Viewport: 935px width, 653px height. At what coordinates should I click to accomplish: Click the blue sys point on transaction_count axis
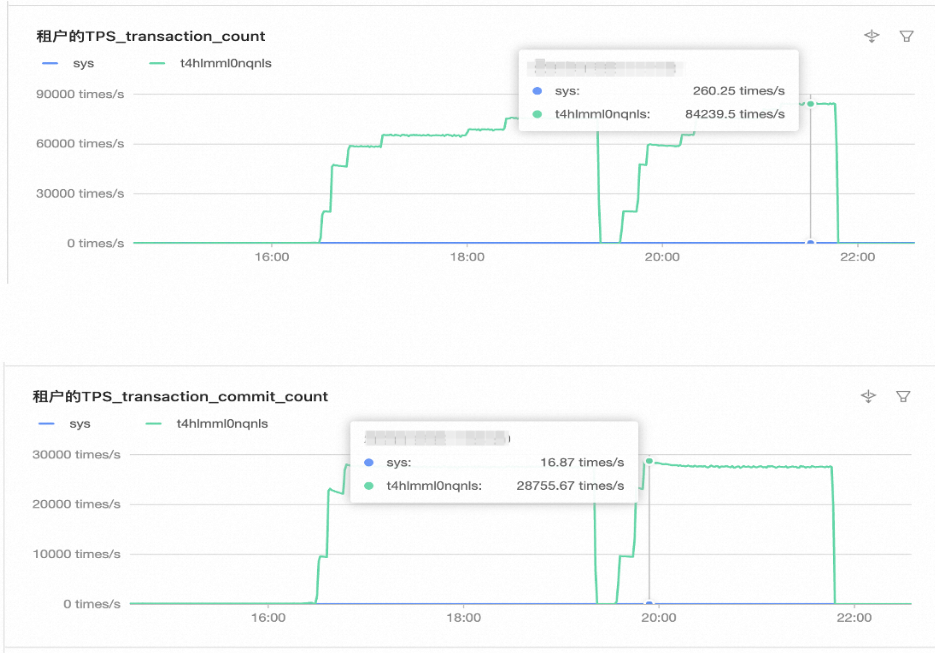(x=810, y=243)
